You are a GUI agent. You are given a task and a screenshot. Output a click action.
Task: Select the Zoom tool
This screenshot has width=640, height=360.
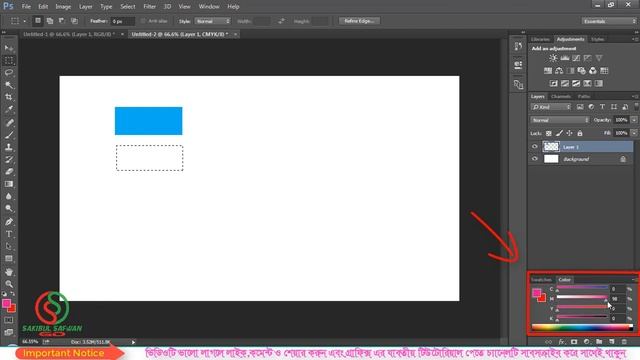coord(9,284)
